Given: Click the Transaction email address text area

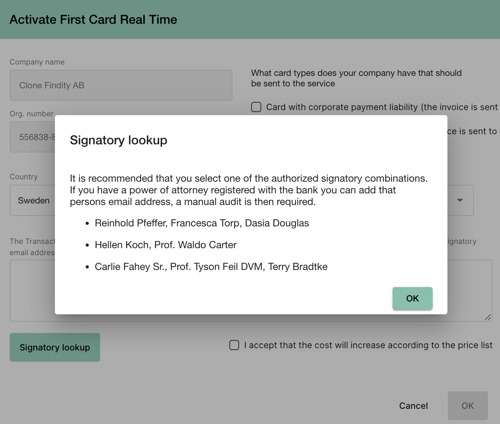Looking at the screenshot, I should (32, 290).
